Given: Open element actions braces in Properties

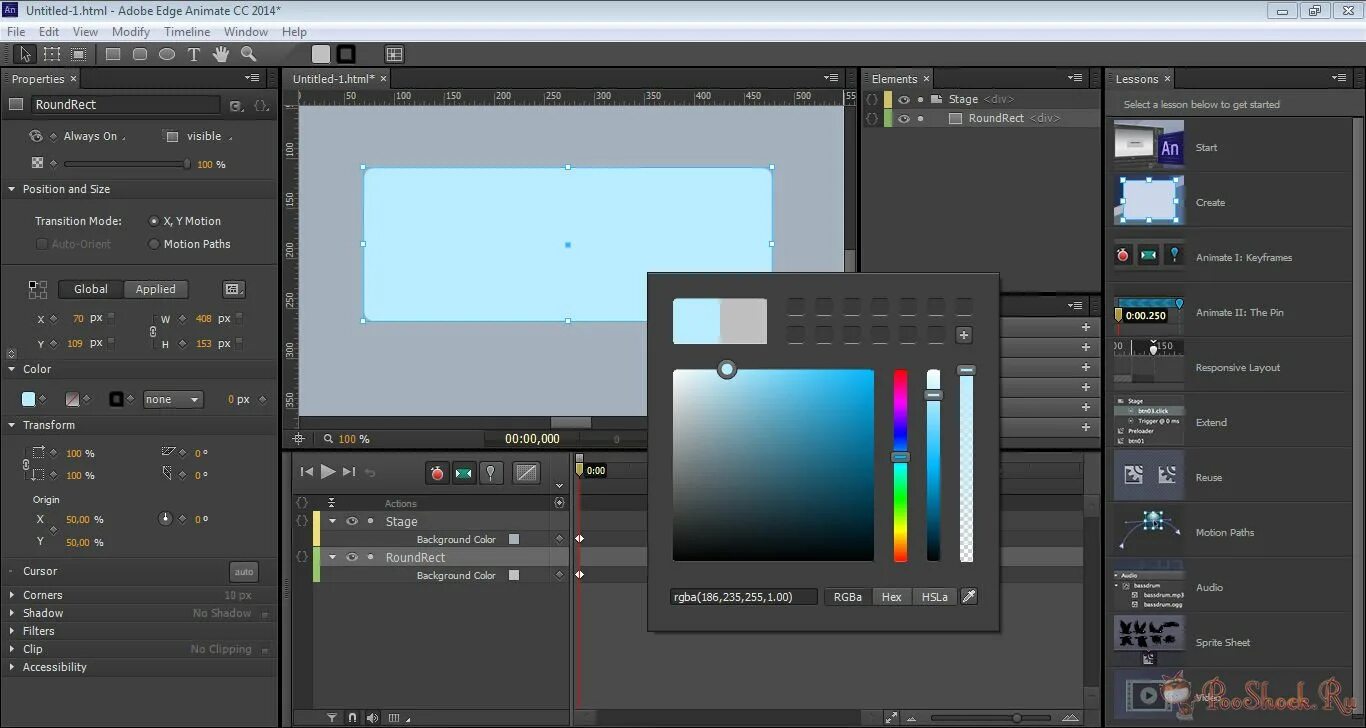Looking at the screenshot, I should click(261, 105).
